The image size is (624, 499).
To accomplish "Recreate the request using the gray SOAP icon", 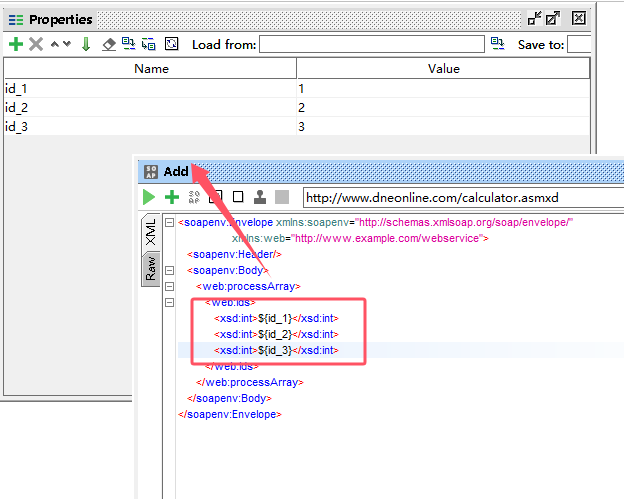I will [x=194, y=197].
